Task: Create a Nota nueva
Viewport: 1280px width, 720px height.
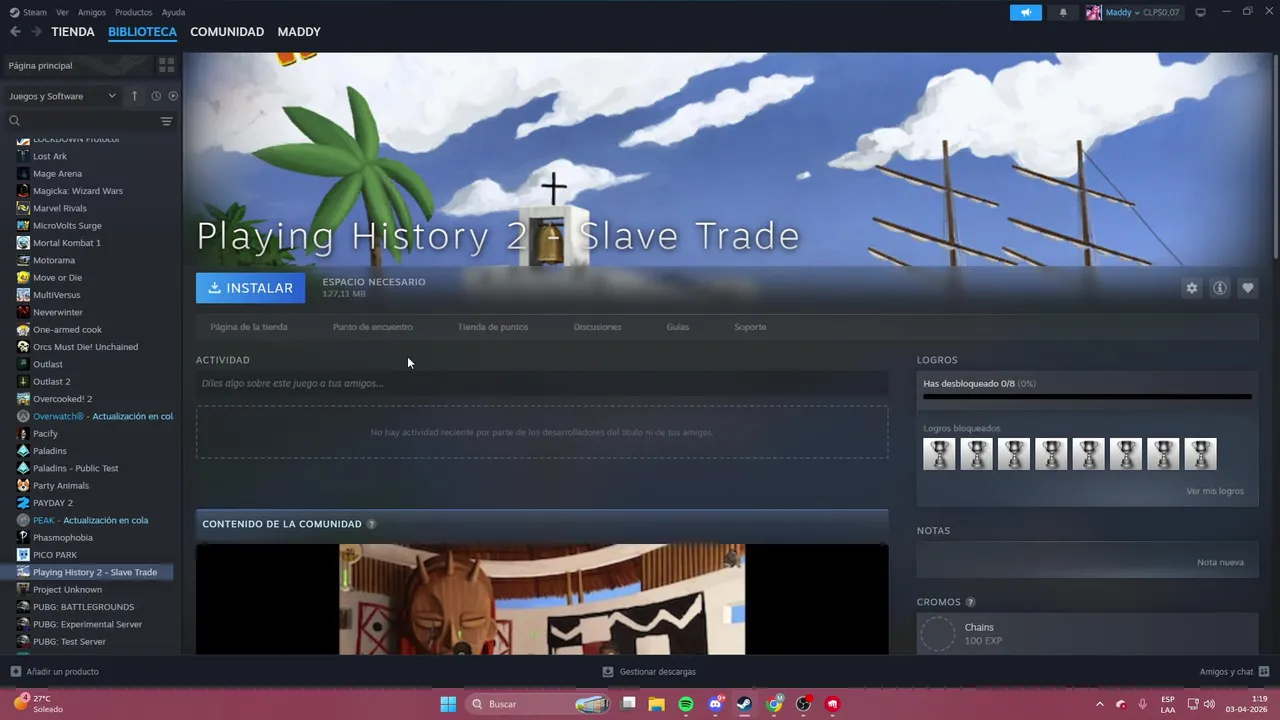Action: tap(1220, 562)
